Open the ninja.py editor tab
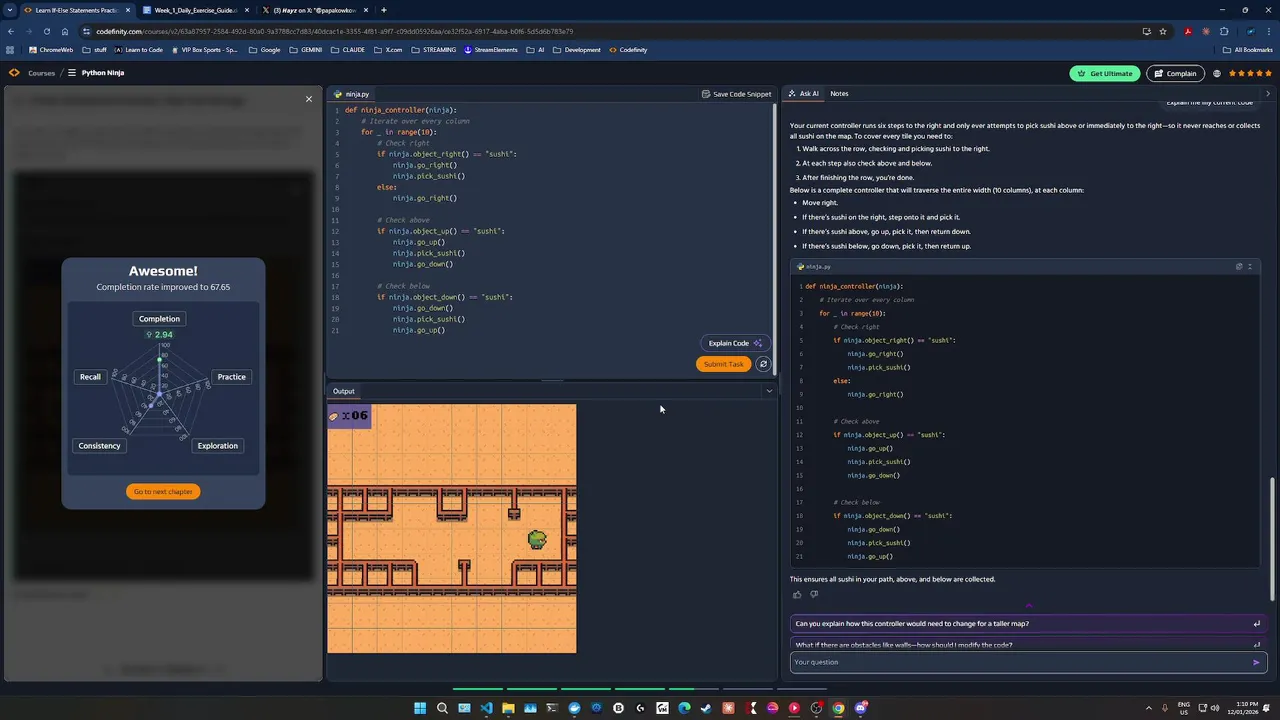The width and height of the screenshot is (1280, 720). coord(352,94)
